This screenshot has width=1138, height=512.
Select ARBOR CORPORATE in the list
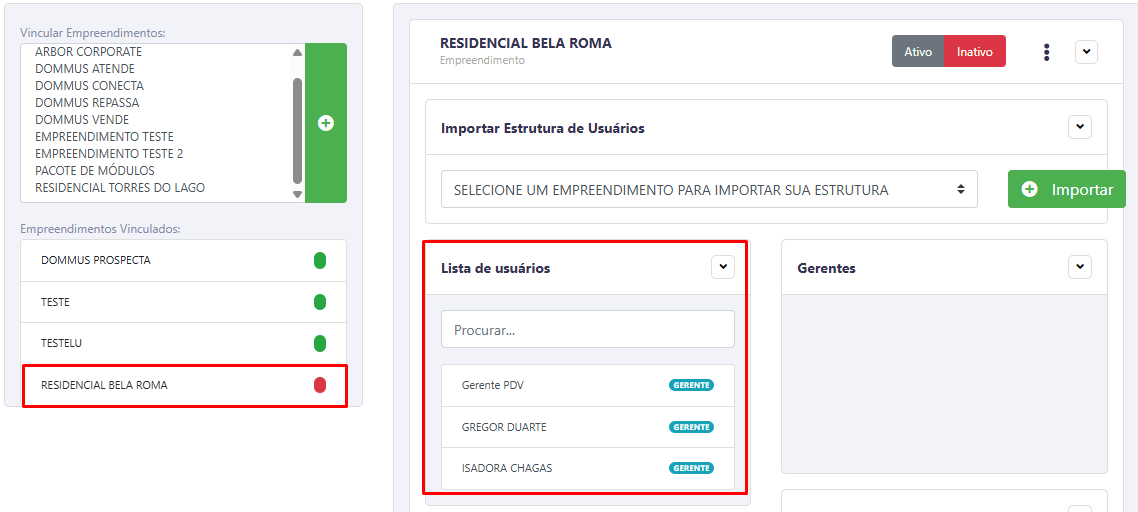click(x=88, y=52)
